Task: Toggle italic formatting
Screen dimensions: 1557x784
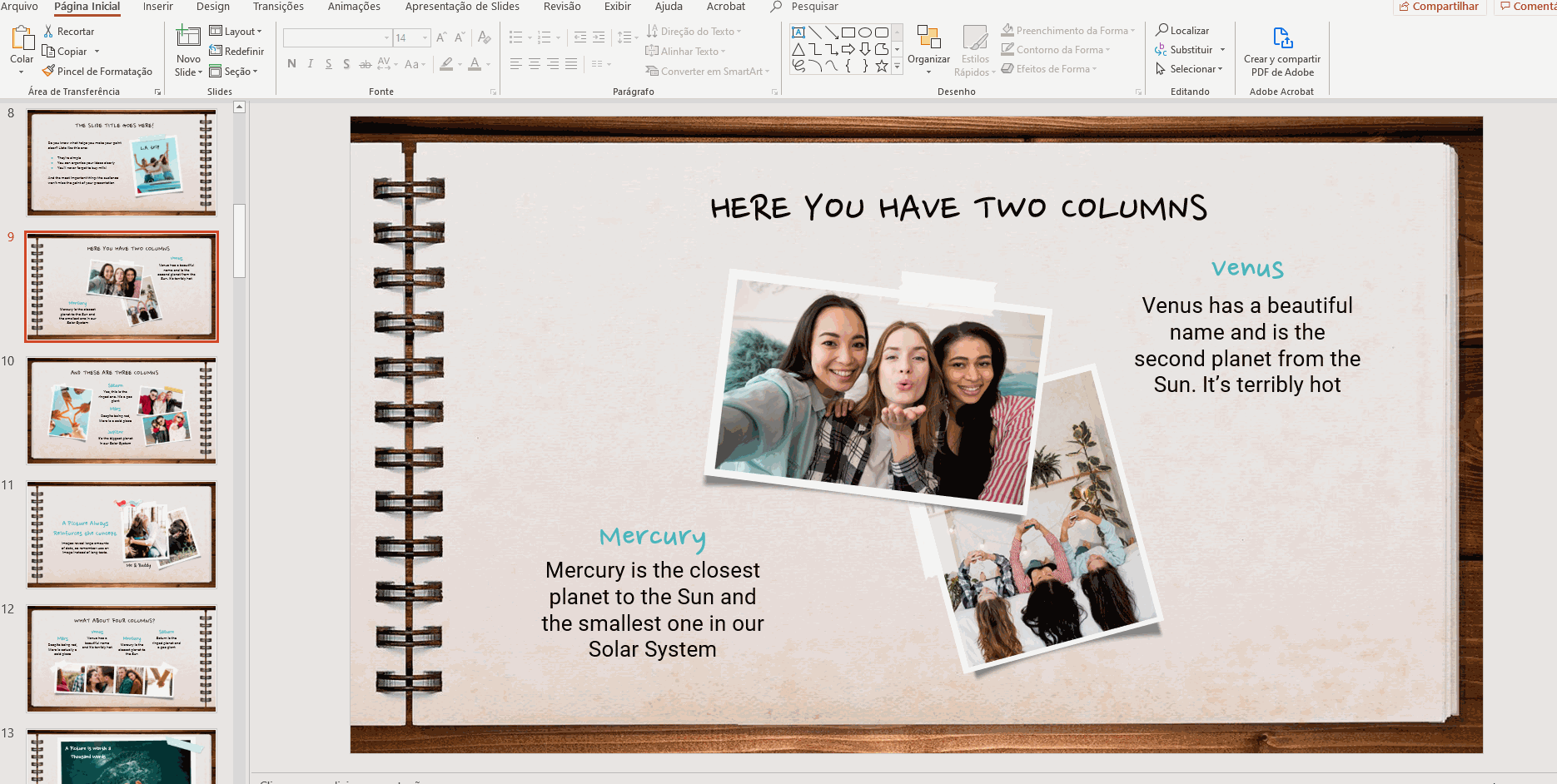Action: [311, 64]
